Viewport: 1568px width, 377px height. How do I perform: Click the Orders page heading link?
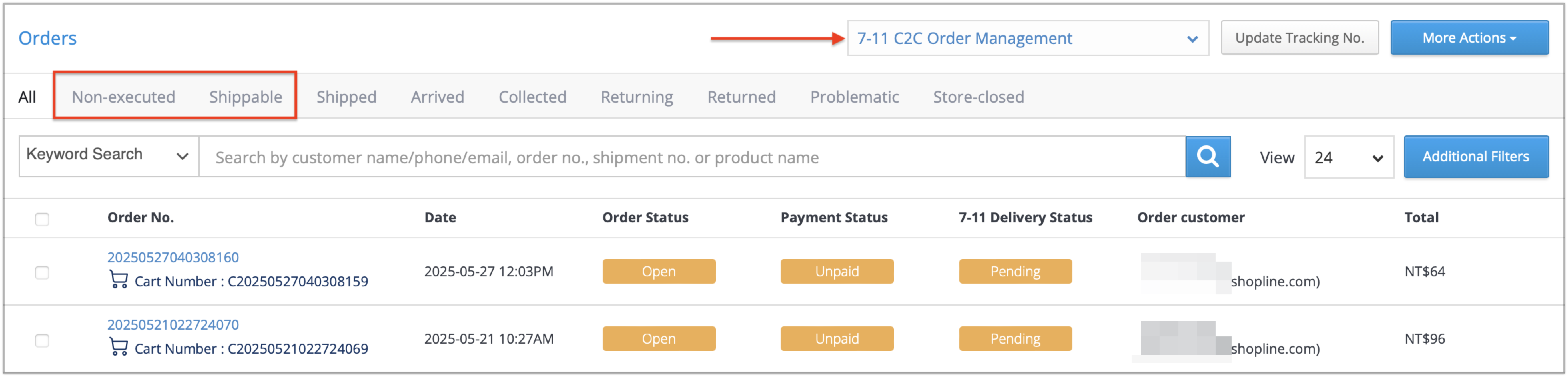coord(48,38)
